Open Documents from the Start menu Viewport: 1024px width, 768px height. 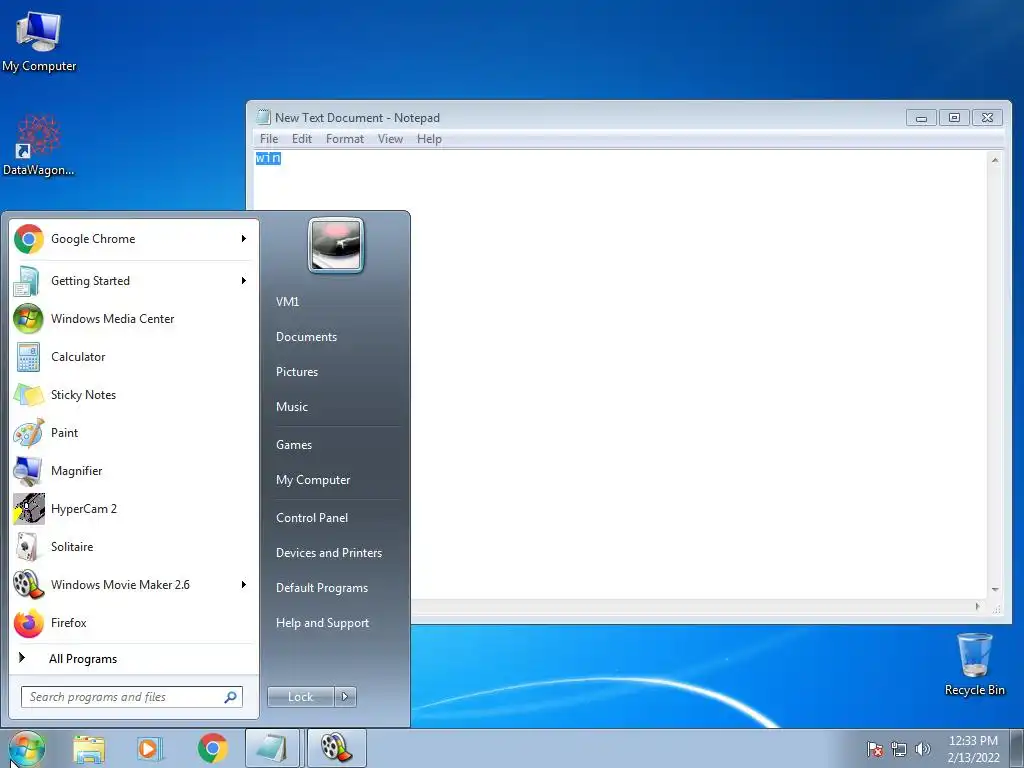tap(306, 337)
